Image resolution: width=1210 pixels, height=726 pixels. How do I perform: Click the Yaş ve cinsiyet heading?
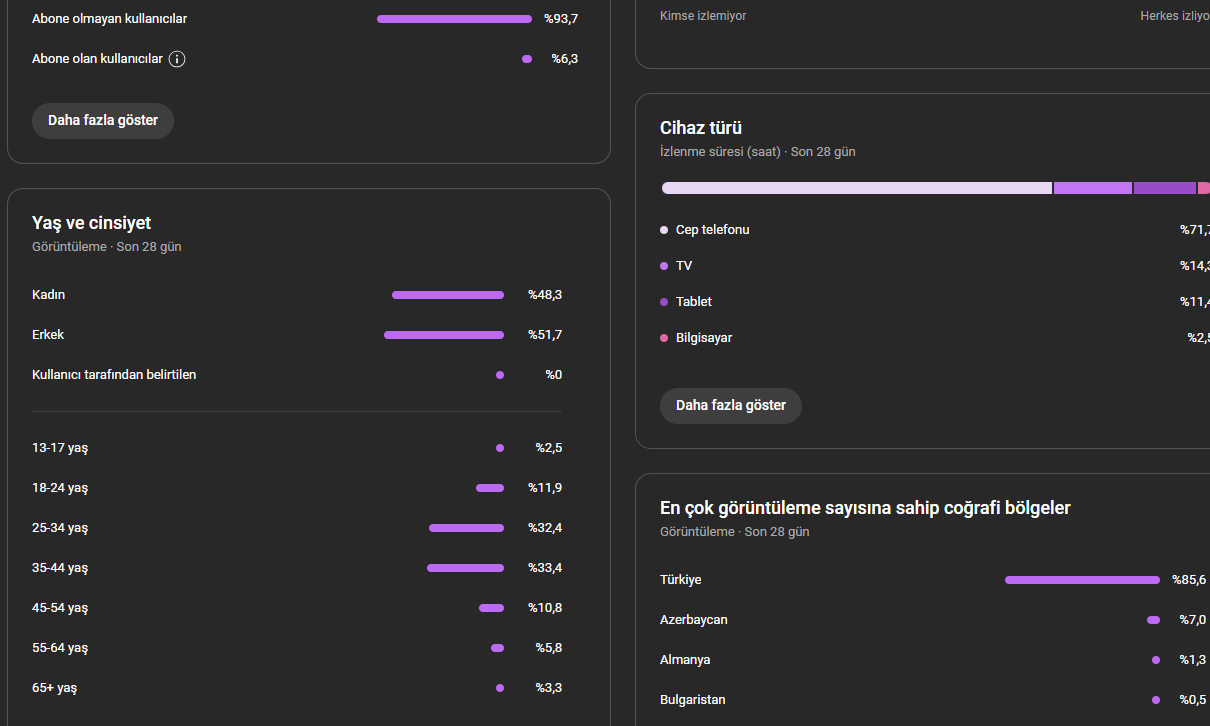[92, 223]
